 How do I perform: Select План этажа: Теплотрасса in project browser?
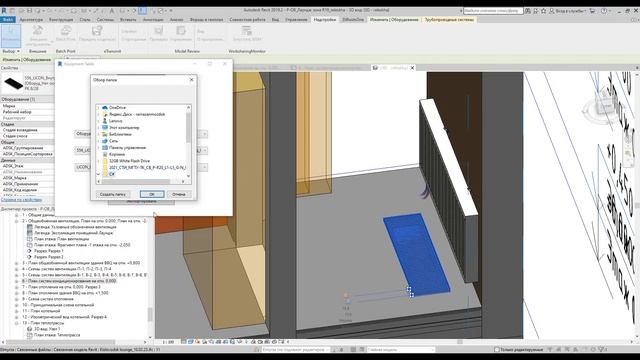tap(57, 335)
